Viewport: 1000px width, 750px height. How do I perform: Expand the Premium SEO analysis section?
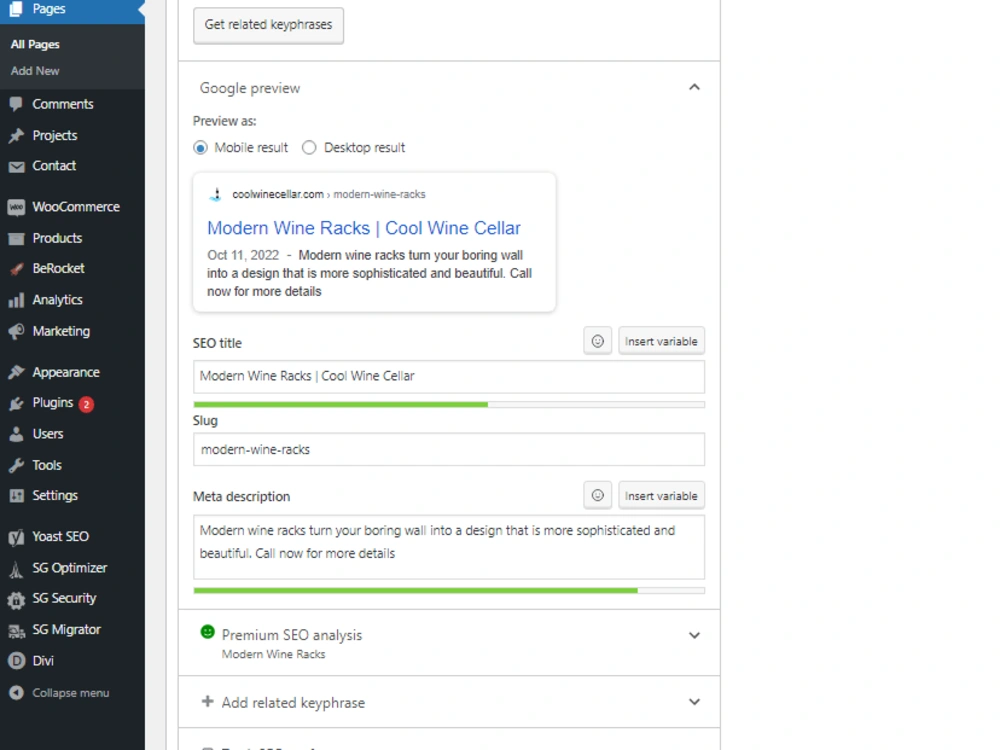click(x=695, y=635)
